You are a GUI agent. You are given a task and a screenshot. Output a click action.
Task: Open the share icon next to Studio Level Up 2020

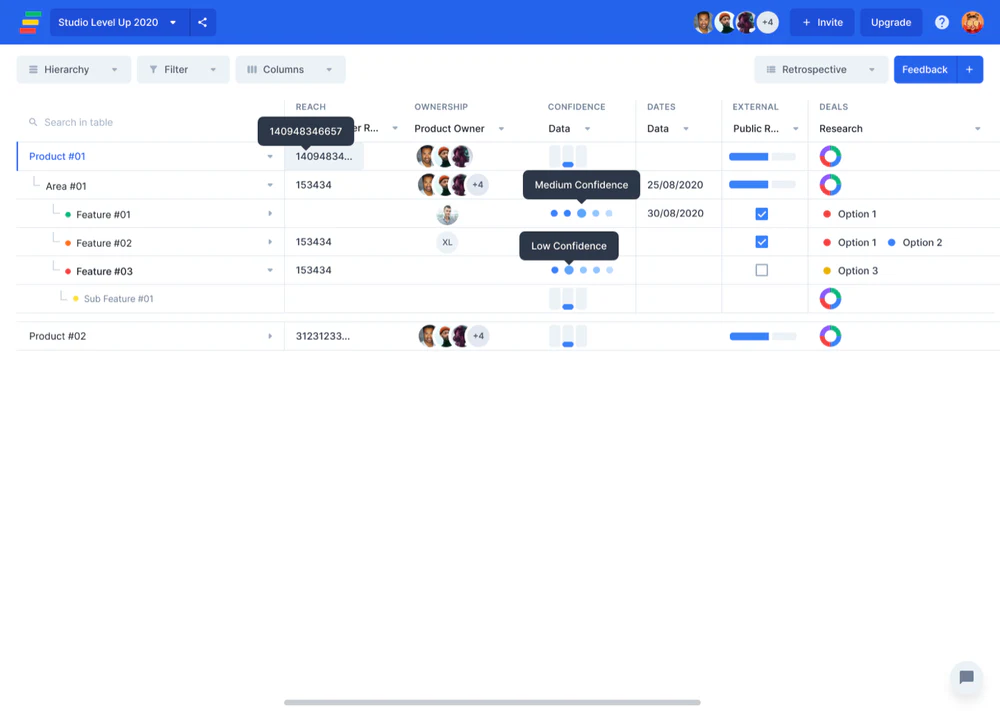click(x=202, y=22)
